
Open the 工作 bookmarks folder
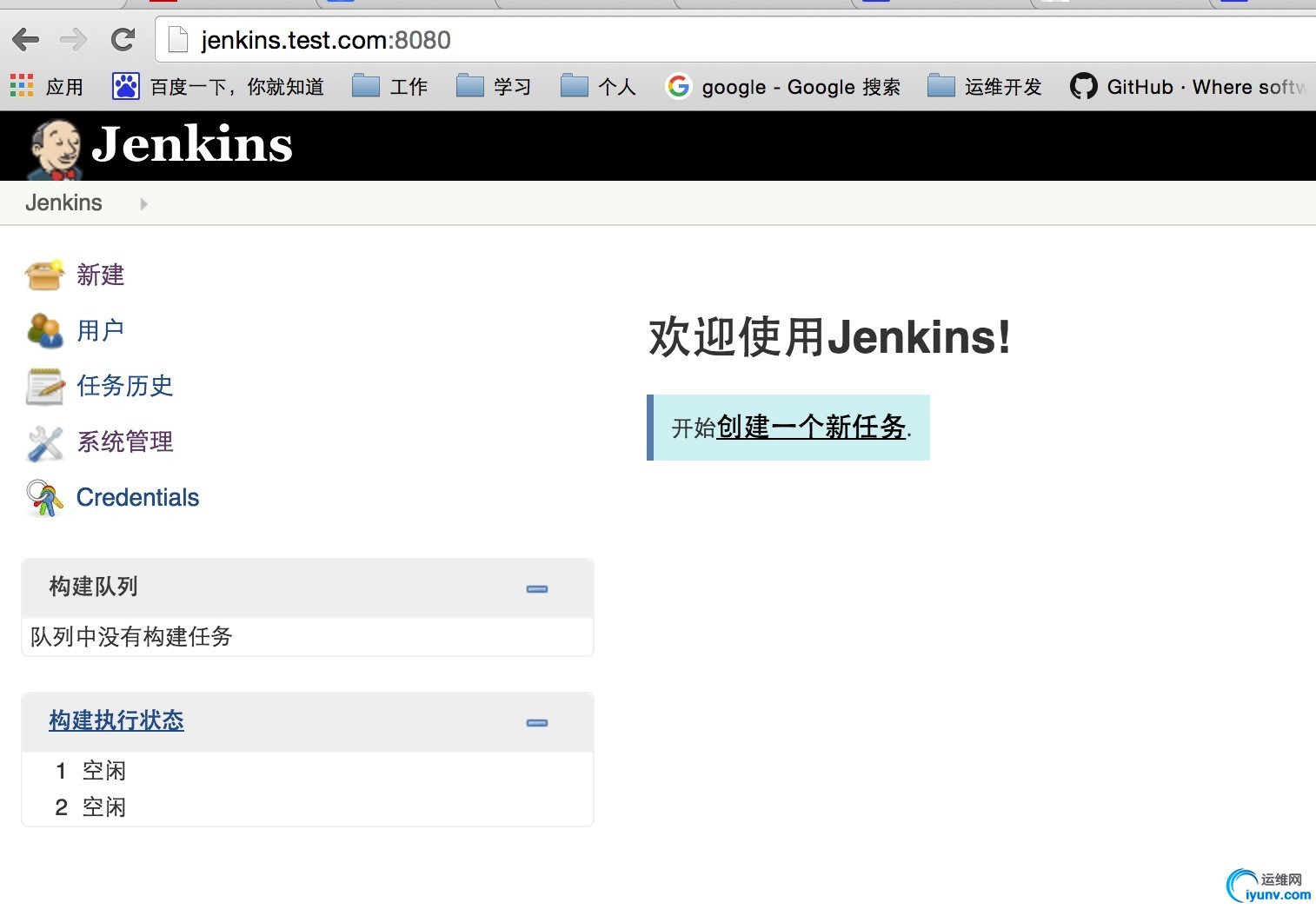tap(389, 86)
